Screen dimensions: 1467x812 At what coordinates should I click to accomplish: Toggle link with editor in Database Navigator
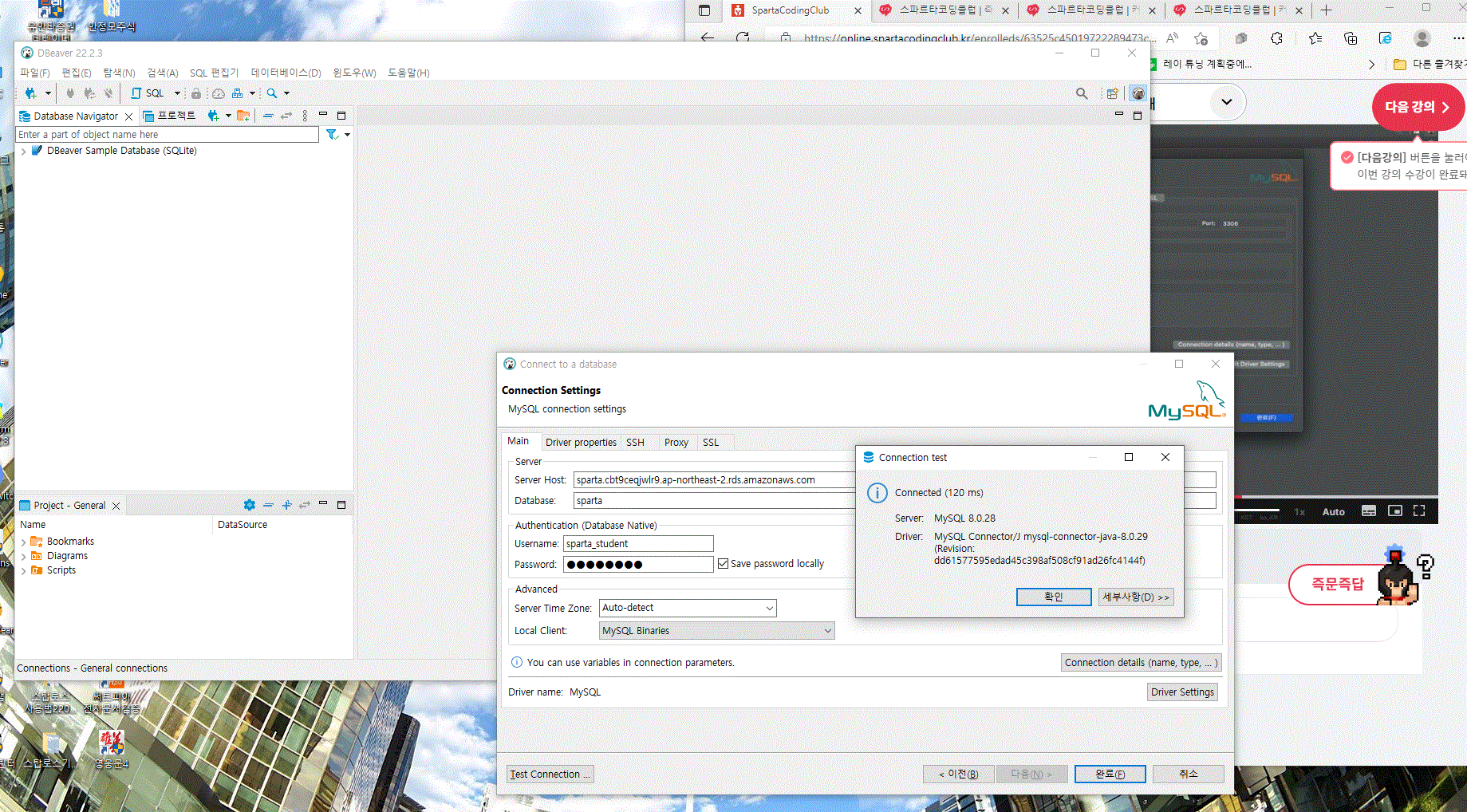point(286,116)
